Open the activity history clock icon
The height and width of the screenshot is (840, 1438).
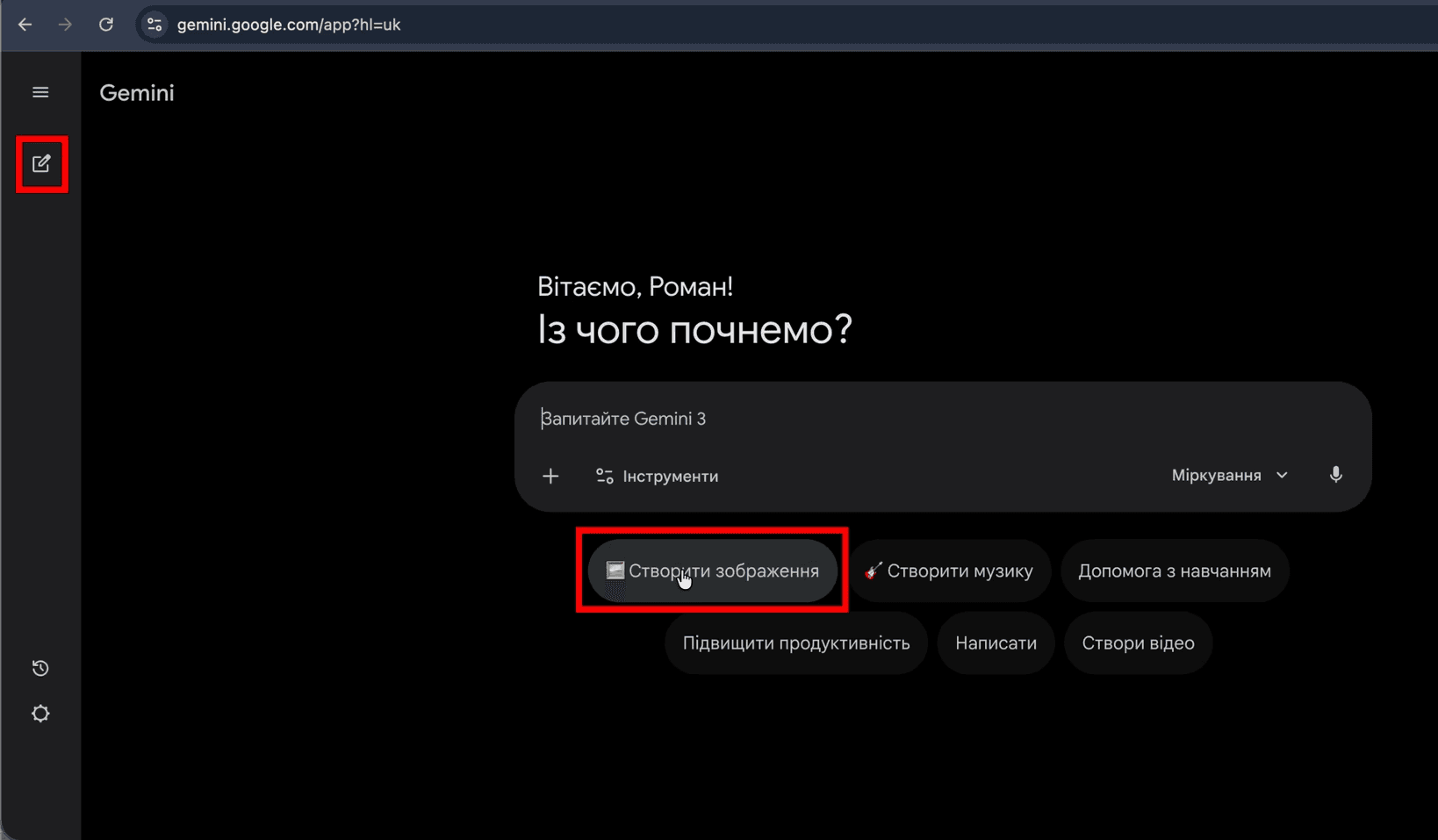[x=40, y=668]
